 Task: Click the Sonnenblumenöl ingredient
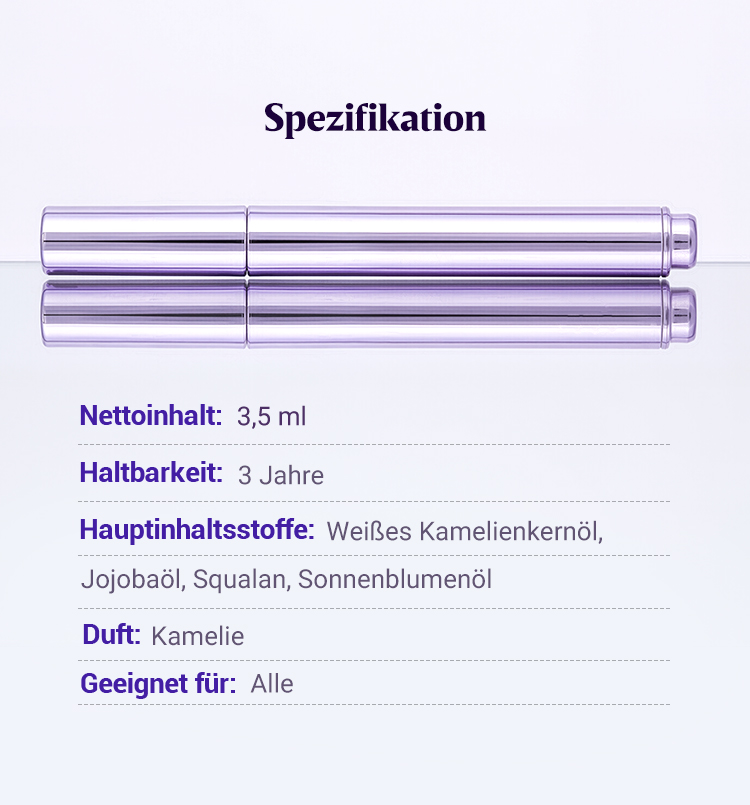click(395, 580)
